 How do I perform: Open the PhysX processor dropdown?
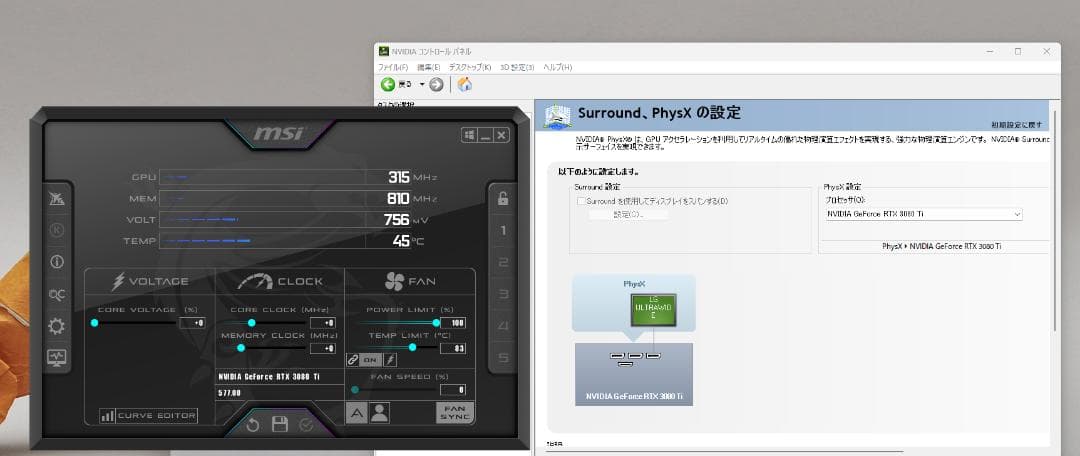click(923, 214)
